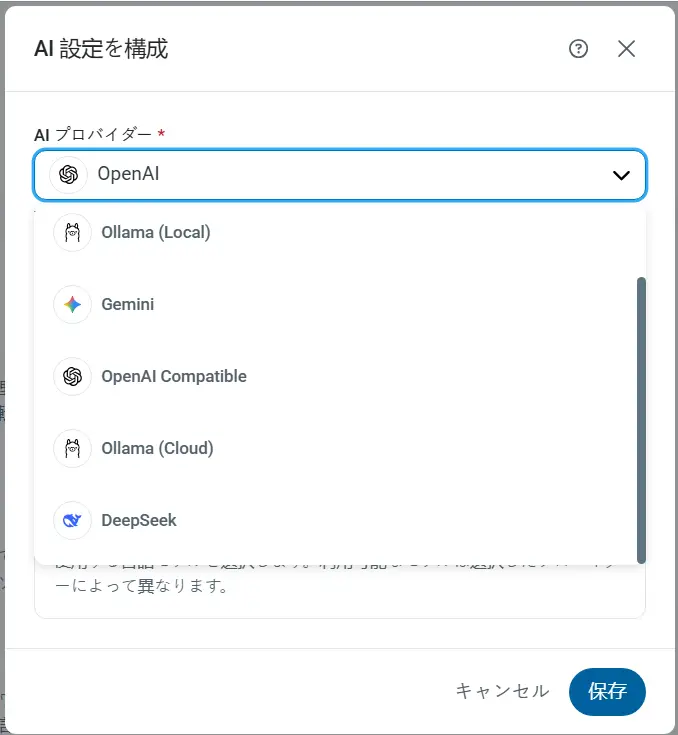Select Ollama (Local) from provider list

point(336,232)
